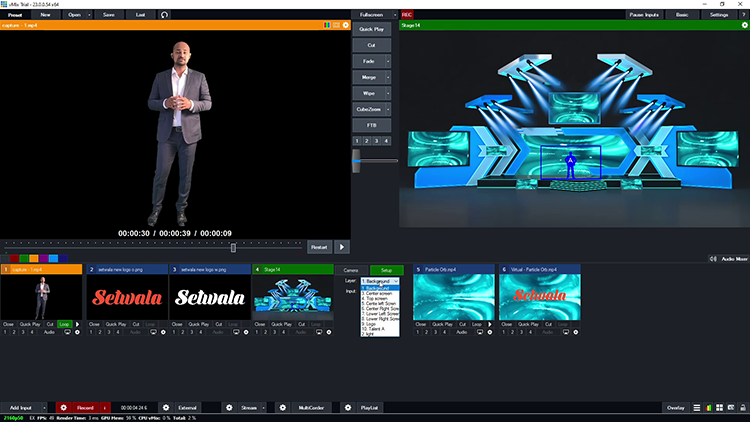
Task: Click the Audio Mixer speaker icon
Action: [714, 258]
